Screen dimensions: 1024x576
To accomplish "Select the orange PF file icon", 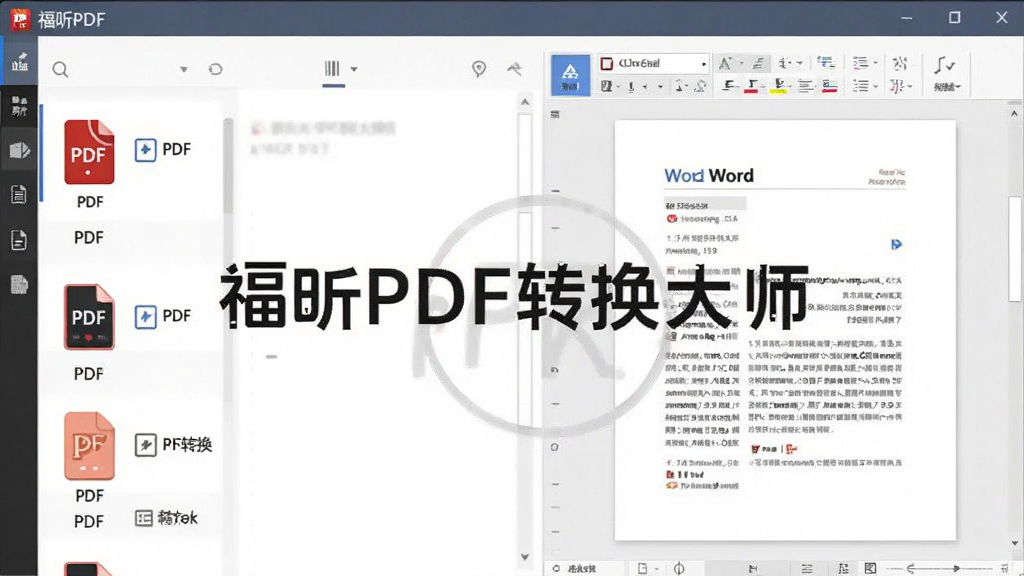I will (89, 446).
